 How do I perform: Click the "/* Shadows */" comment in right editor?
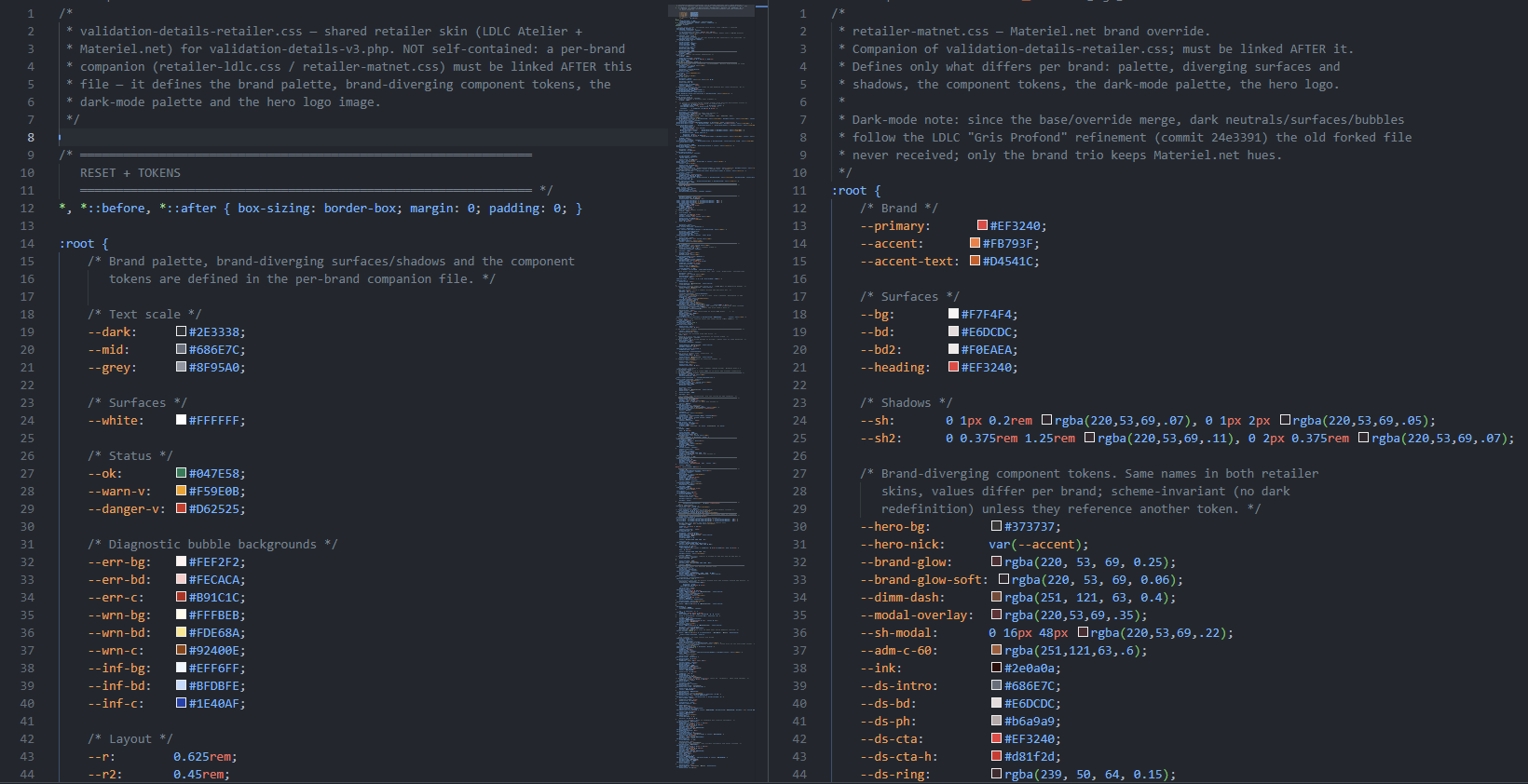click(907, 402)
